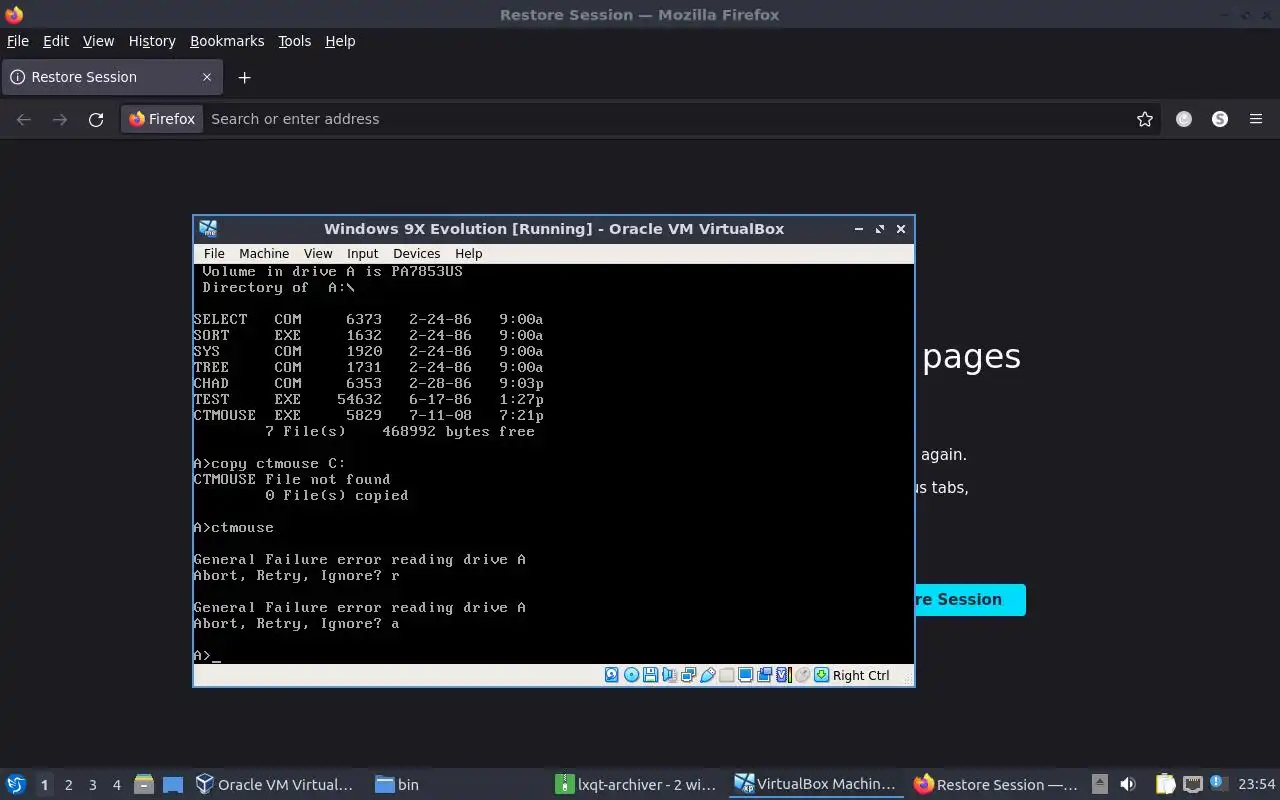Click the Right Ctrl host key label
1280x800 pixels.
click(x=861, y=675)
